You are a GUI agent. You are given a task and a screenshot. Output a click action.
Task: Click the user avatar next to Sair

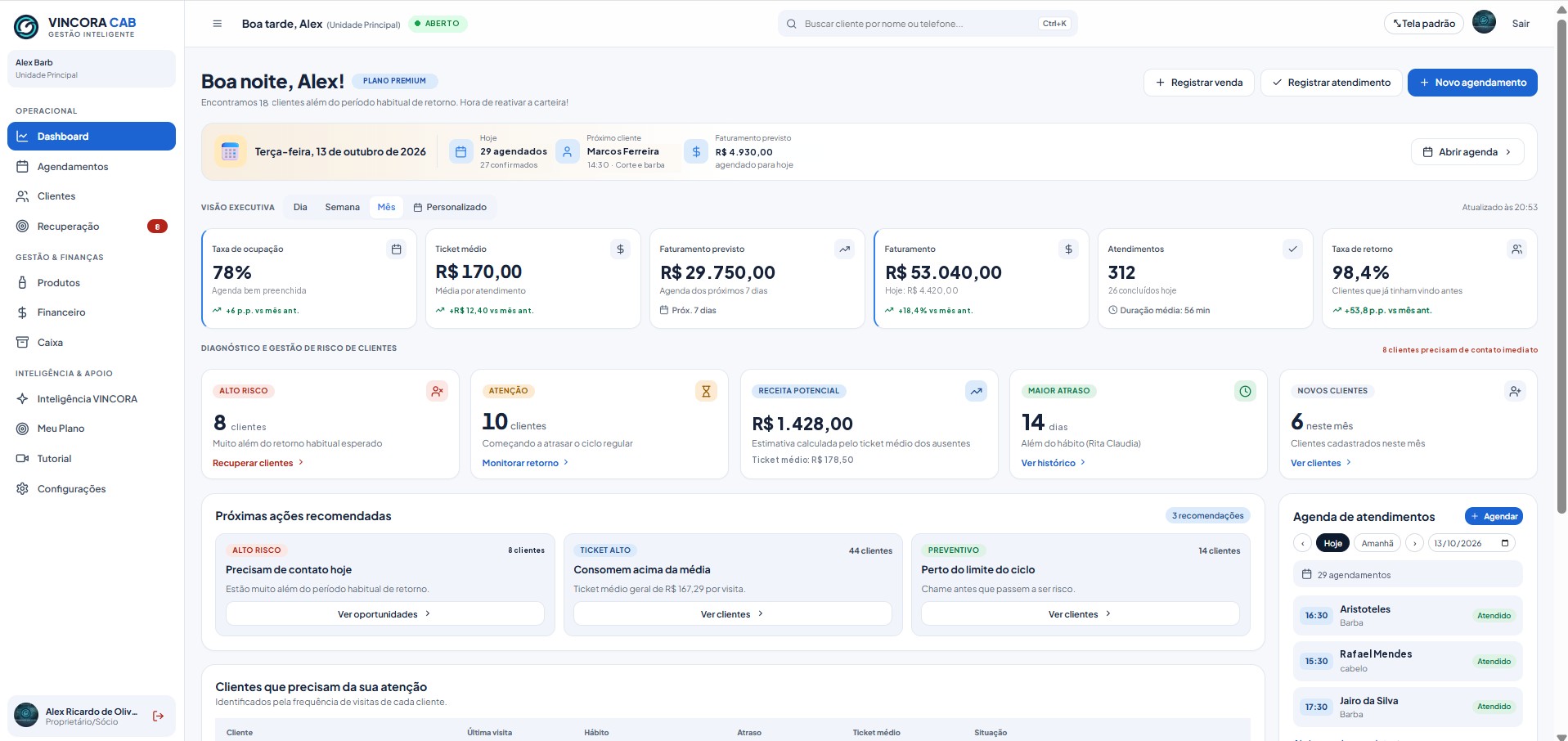pos(1484,23)
